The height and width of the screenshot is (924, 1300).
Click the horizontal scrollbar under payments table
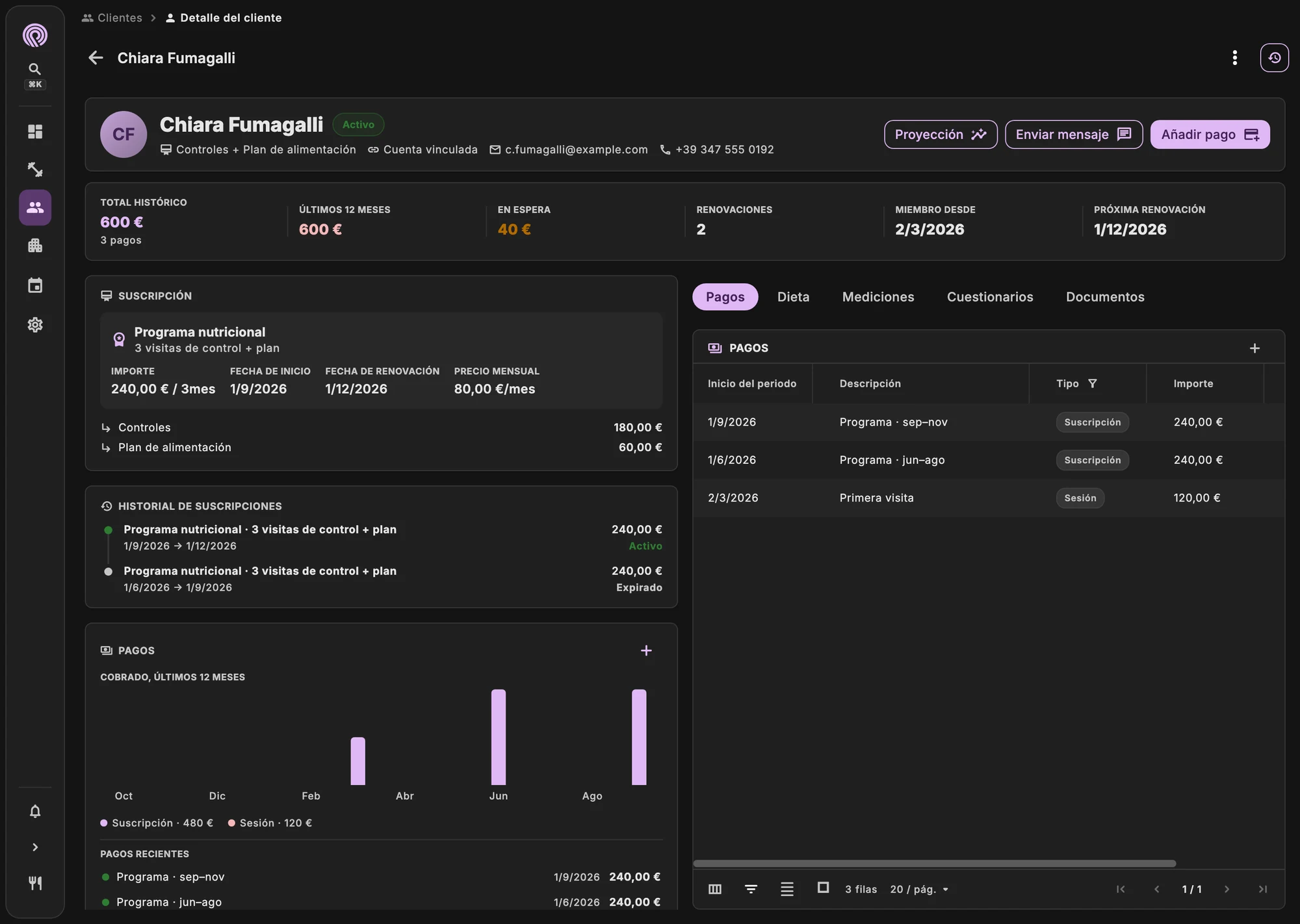coord(935,864)
